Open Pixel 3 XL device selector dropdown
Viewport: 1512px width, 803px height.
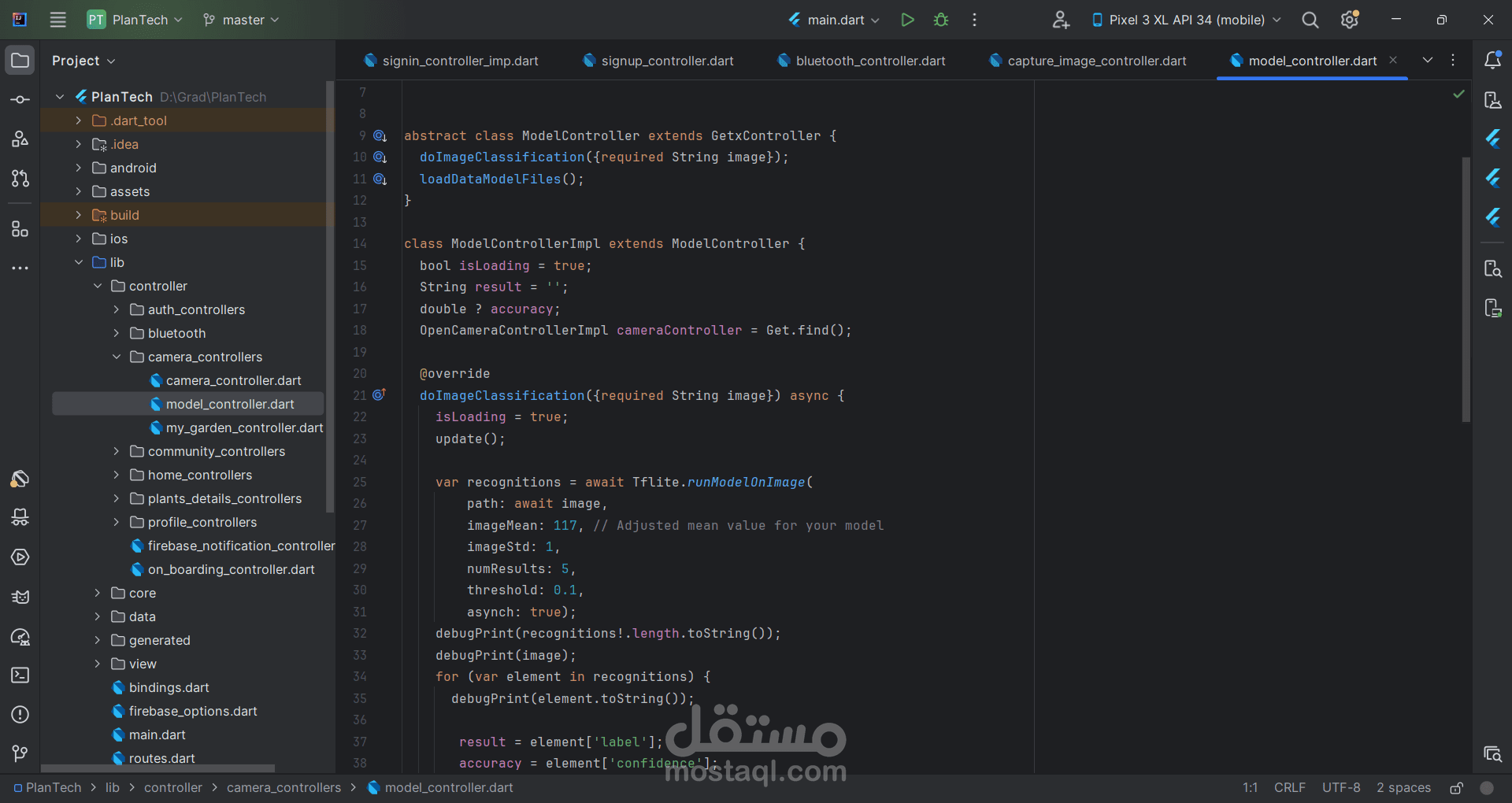(x=1186, y=20)
